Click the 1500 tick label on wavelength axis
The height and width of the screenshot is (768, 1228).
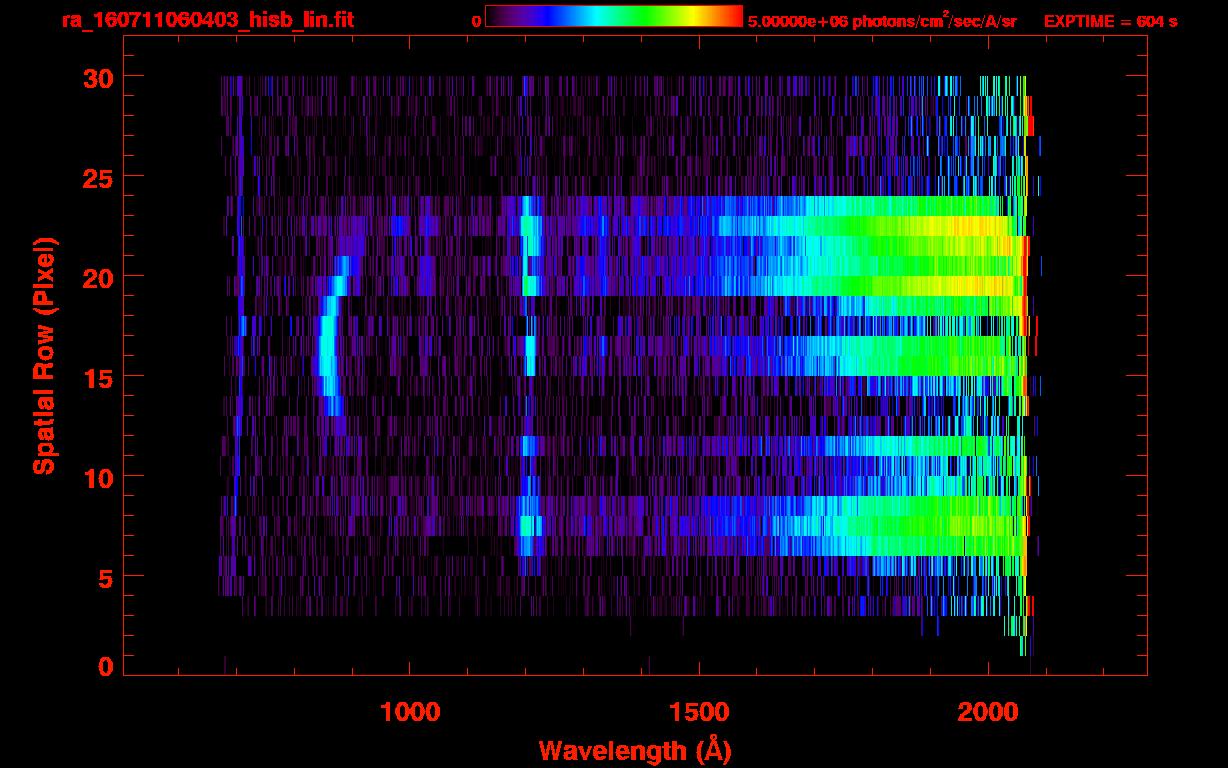(x=698, y=711)
